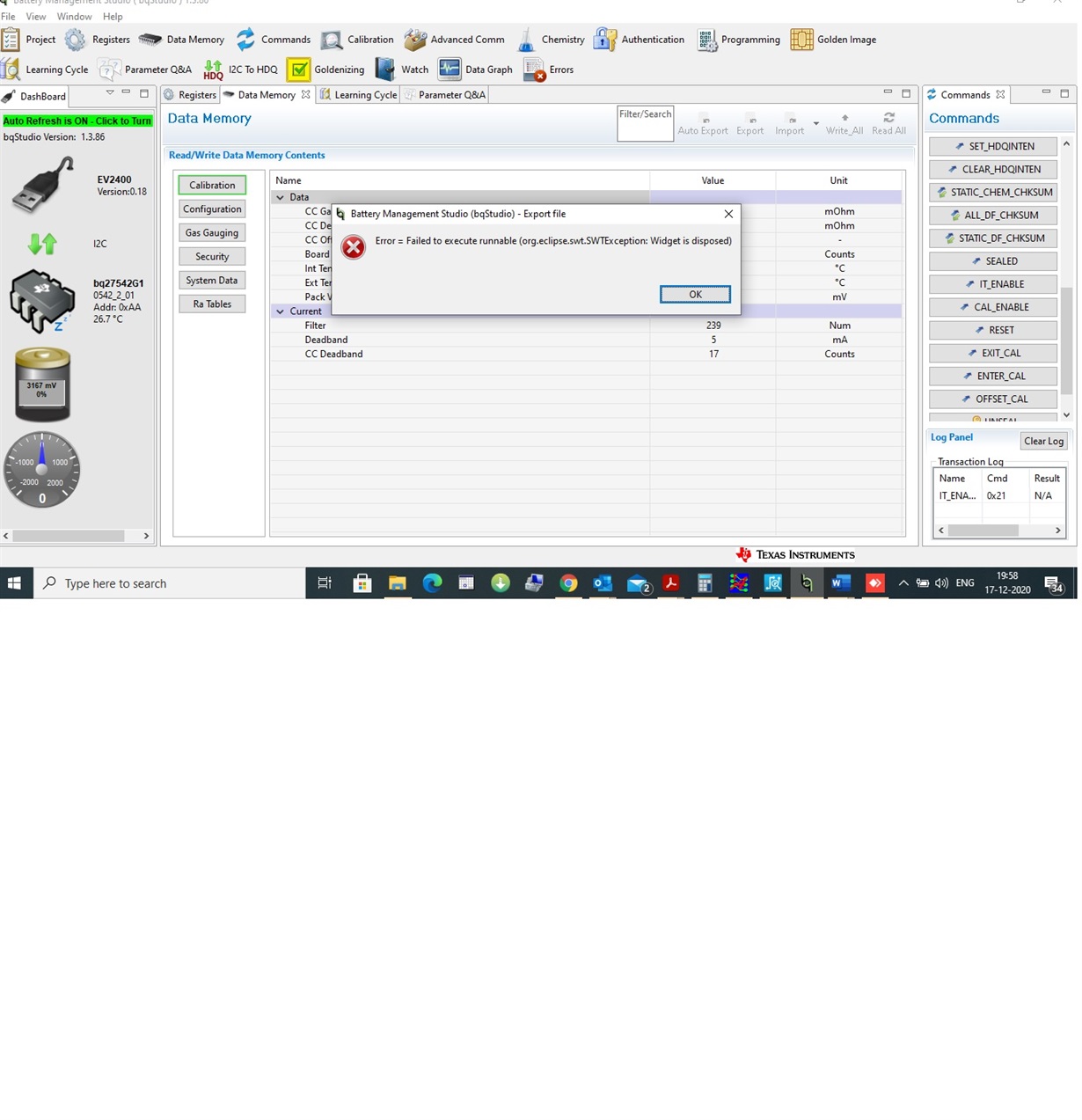Close the Export file error dialog
1082x1120 pixels.
coord(728,214)
